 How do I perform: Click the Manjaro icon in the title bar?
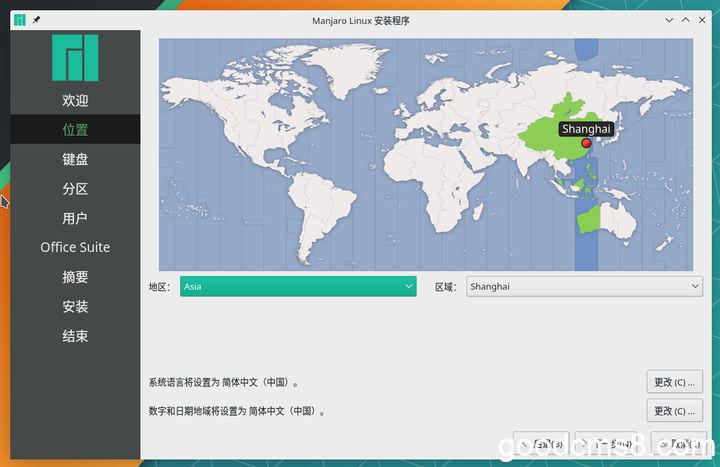[x=20, y=20]
